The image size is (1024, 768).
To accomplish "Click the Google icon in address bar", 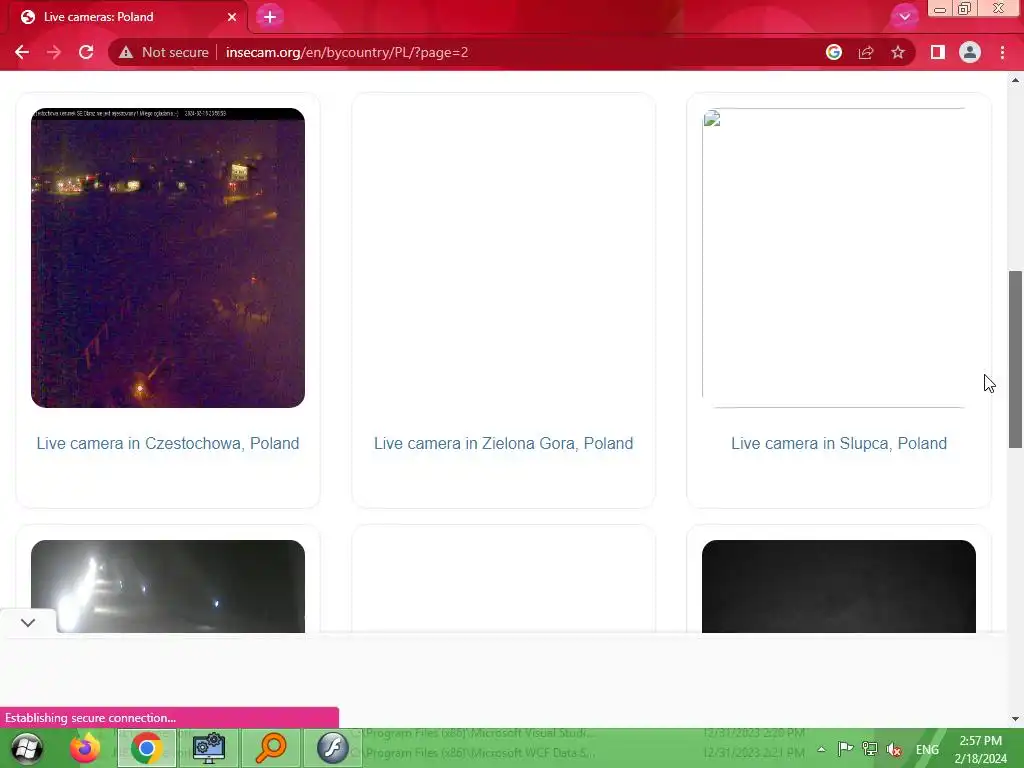I will point(834,52).
